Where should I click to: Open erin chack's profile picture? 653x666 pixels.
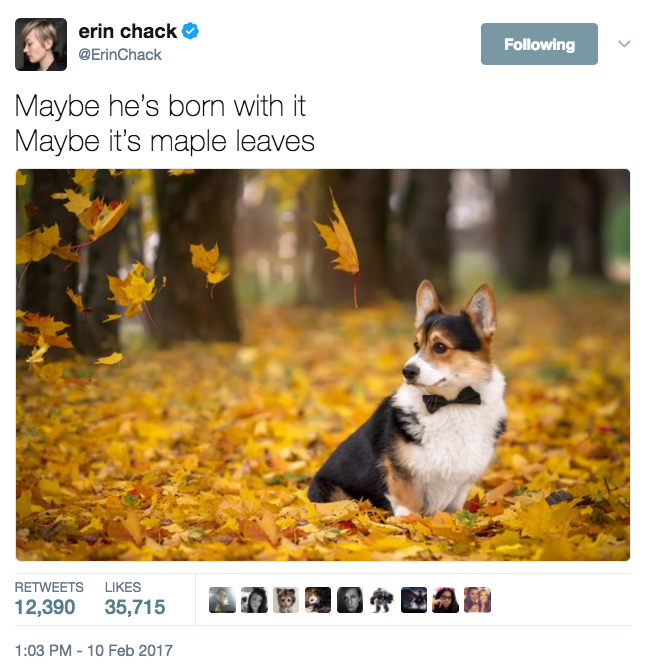click(41, 44)
